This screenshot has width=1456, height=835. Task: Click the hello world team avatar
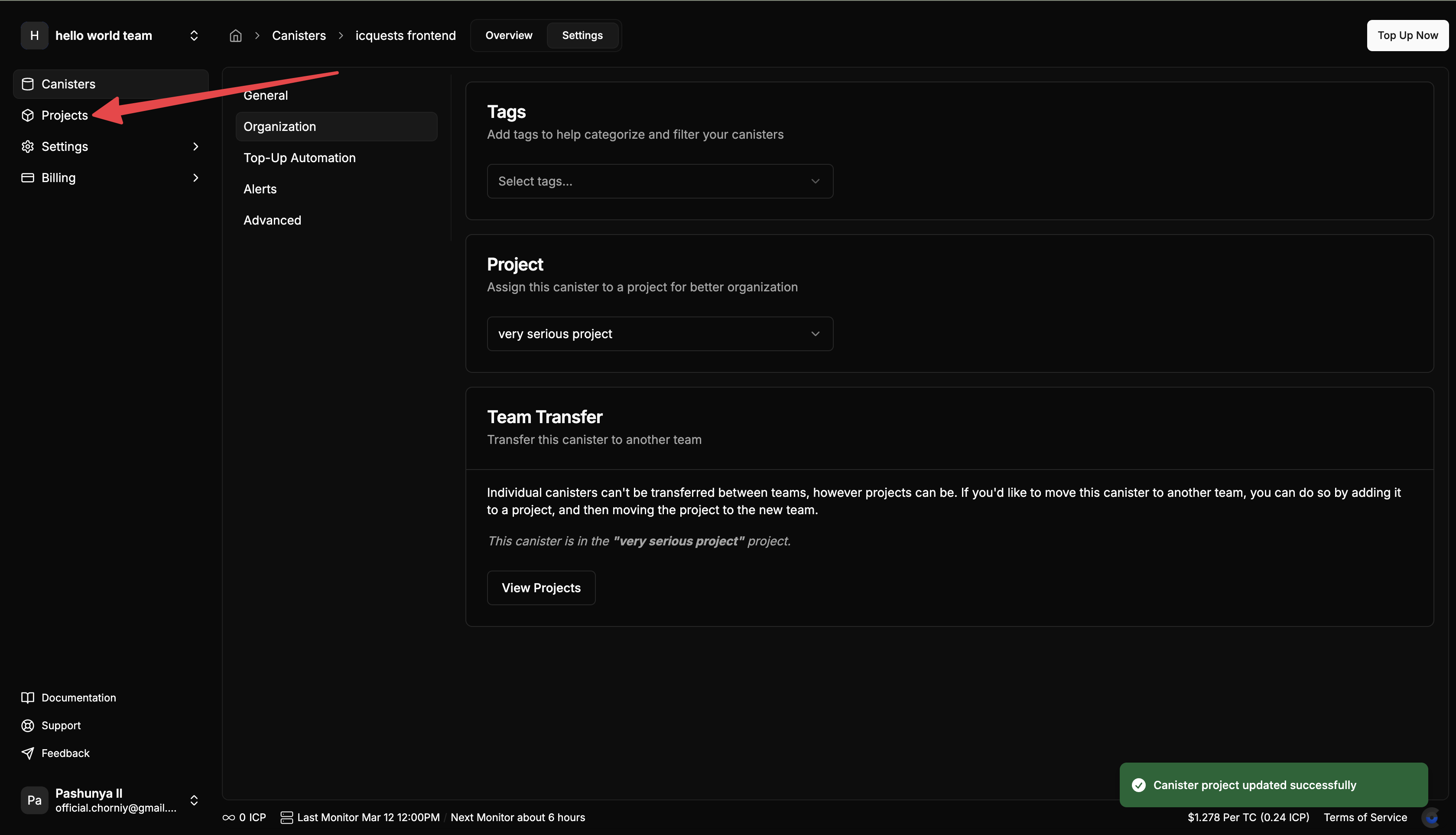point(34,35)
